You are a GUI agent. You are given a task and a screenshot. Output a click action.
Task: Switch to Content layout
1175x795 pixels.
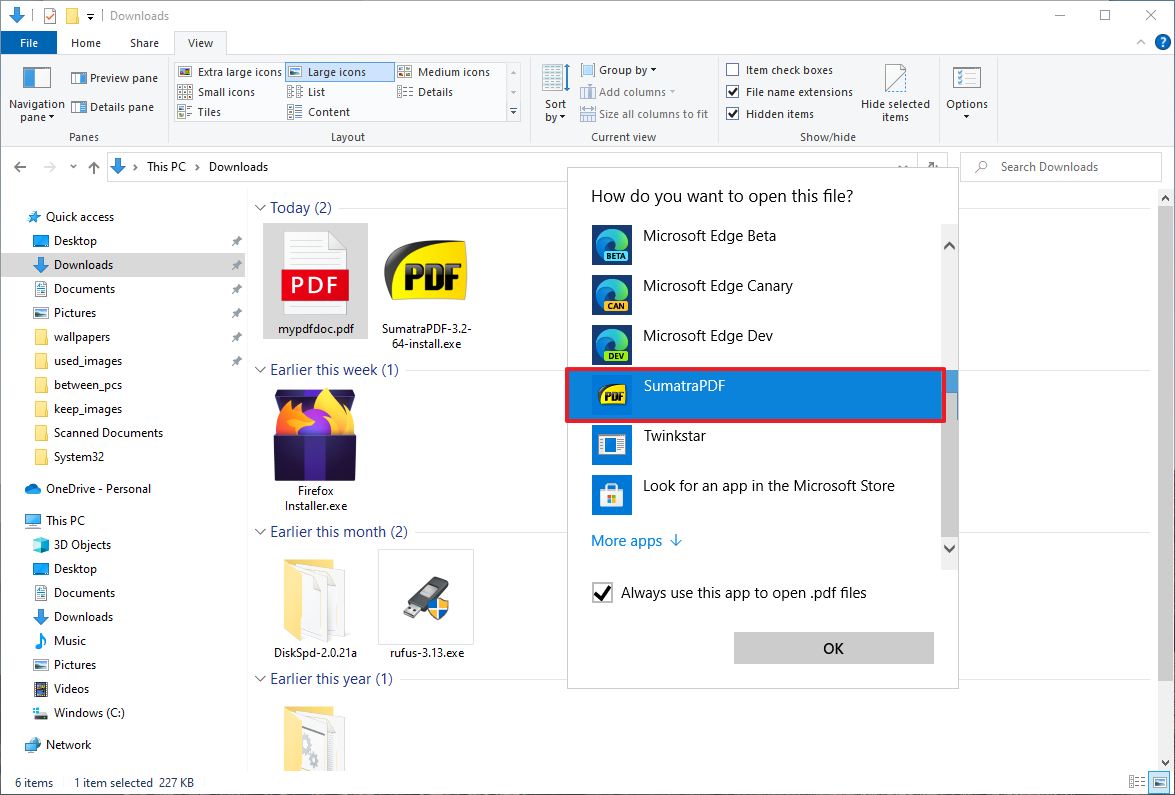[x=319, y=112]
